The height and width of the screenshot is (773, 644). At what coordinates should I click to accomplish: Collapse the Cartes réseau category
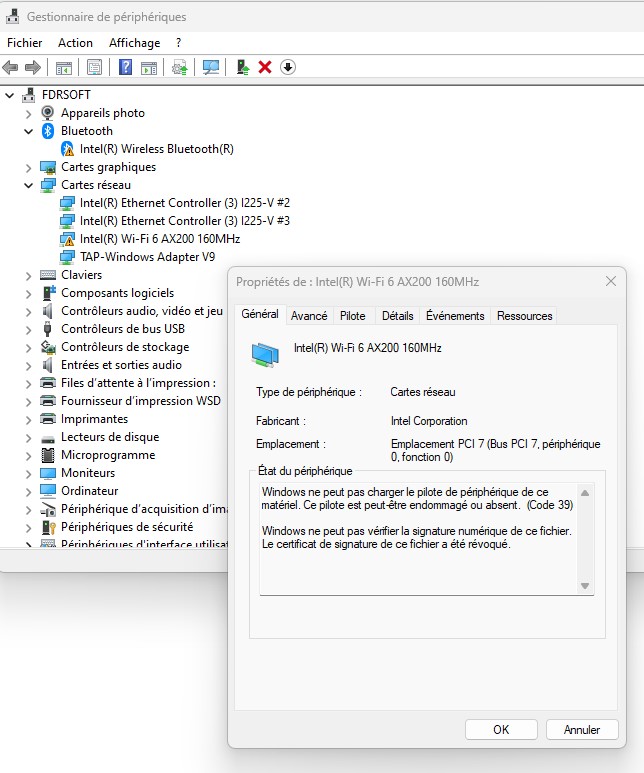click(x=29, y=185)
